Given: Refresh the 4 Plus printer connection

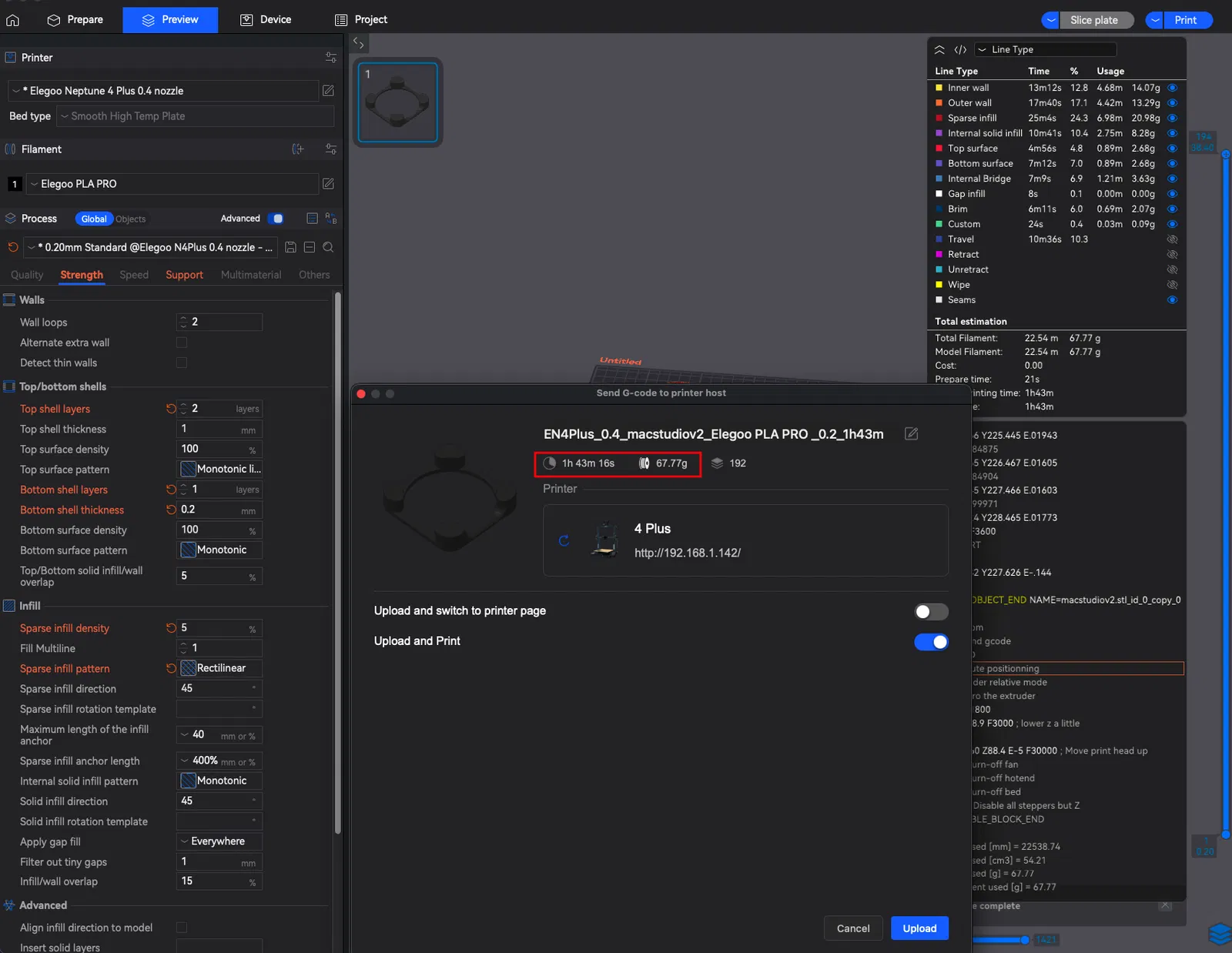Looking at the screenshot, I should [x=564, y=540].
